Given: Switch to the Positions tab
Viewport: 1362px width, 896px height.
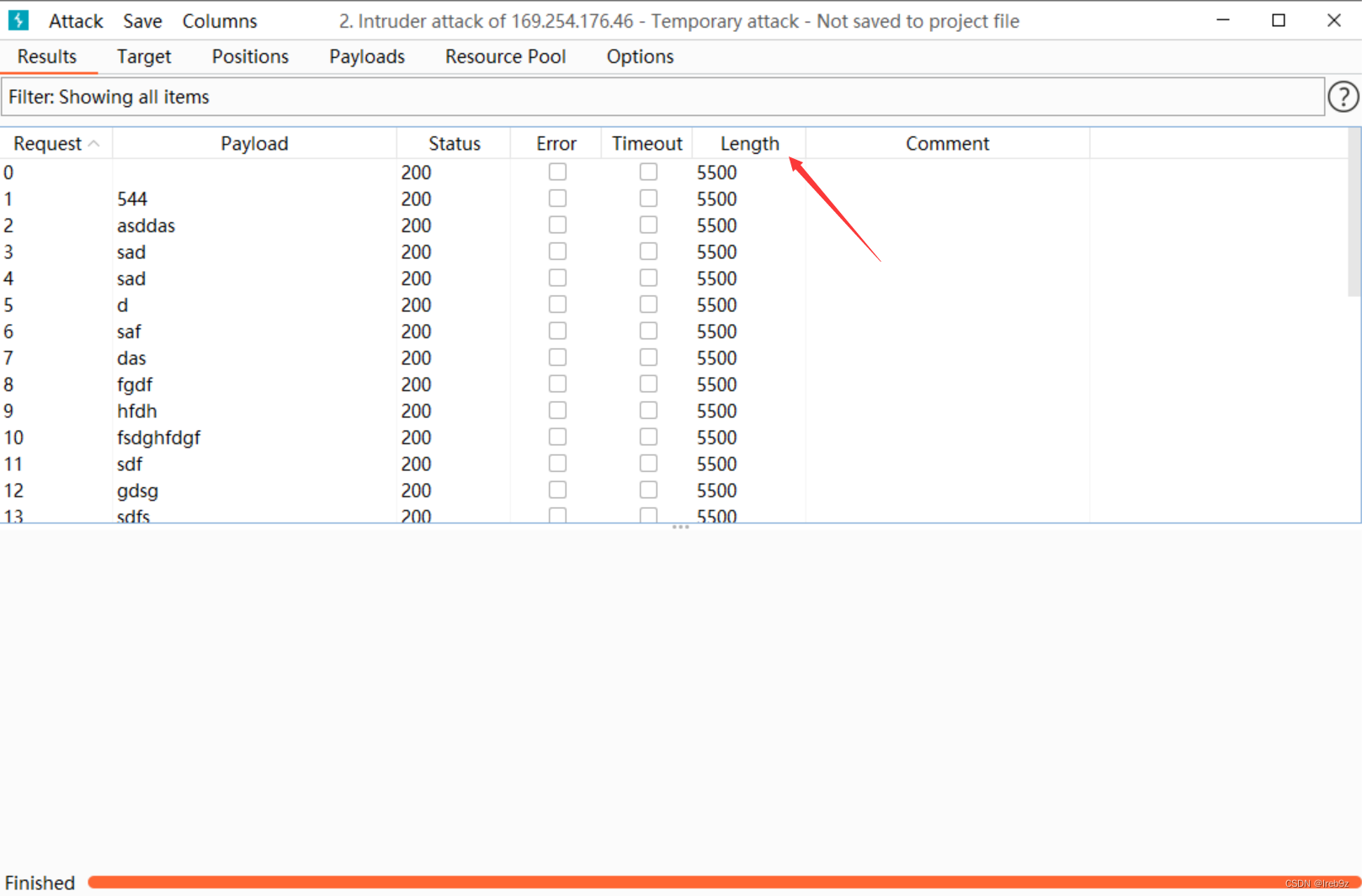Looking at the screenshot, I should pyautogui.click(x=250, y=56).
